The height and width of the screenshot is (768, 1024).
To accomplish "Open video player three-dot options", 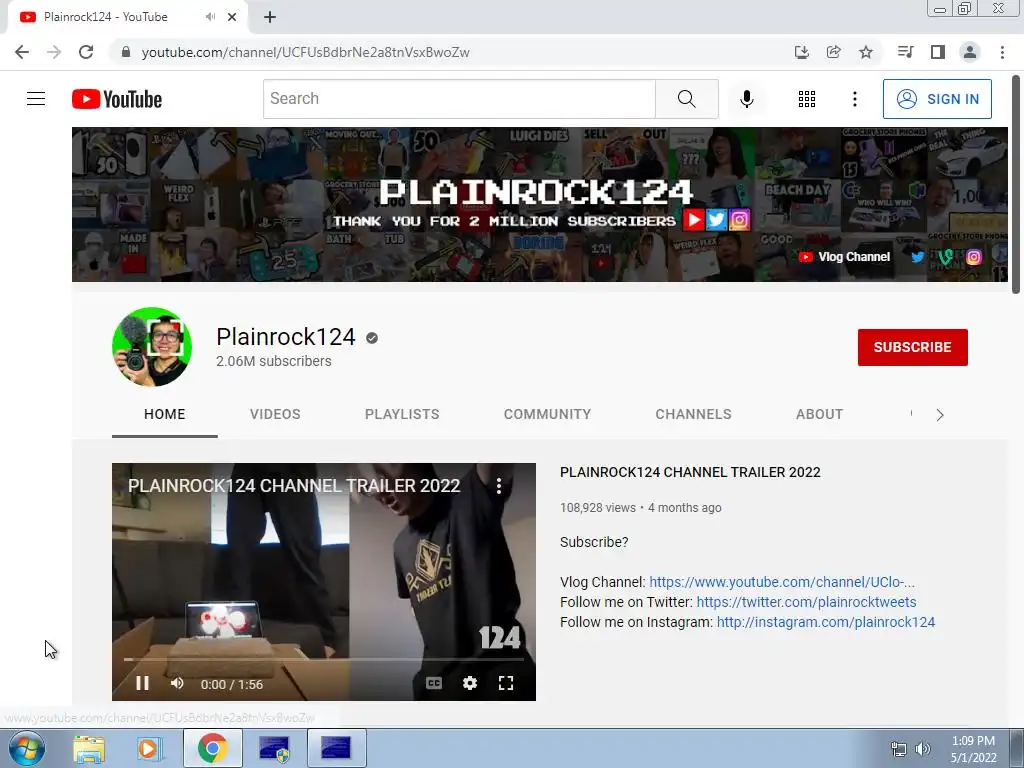I will click(x=499, y=485).
